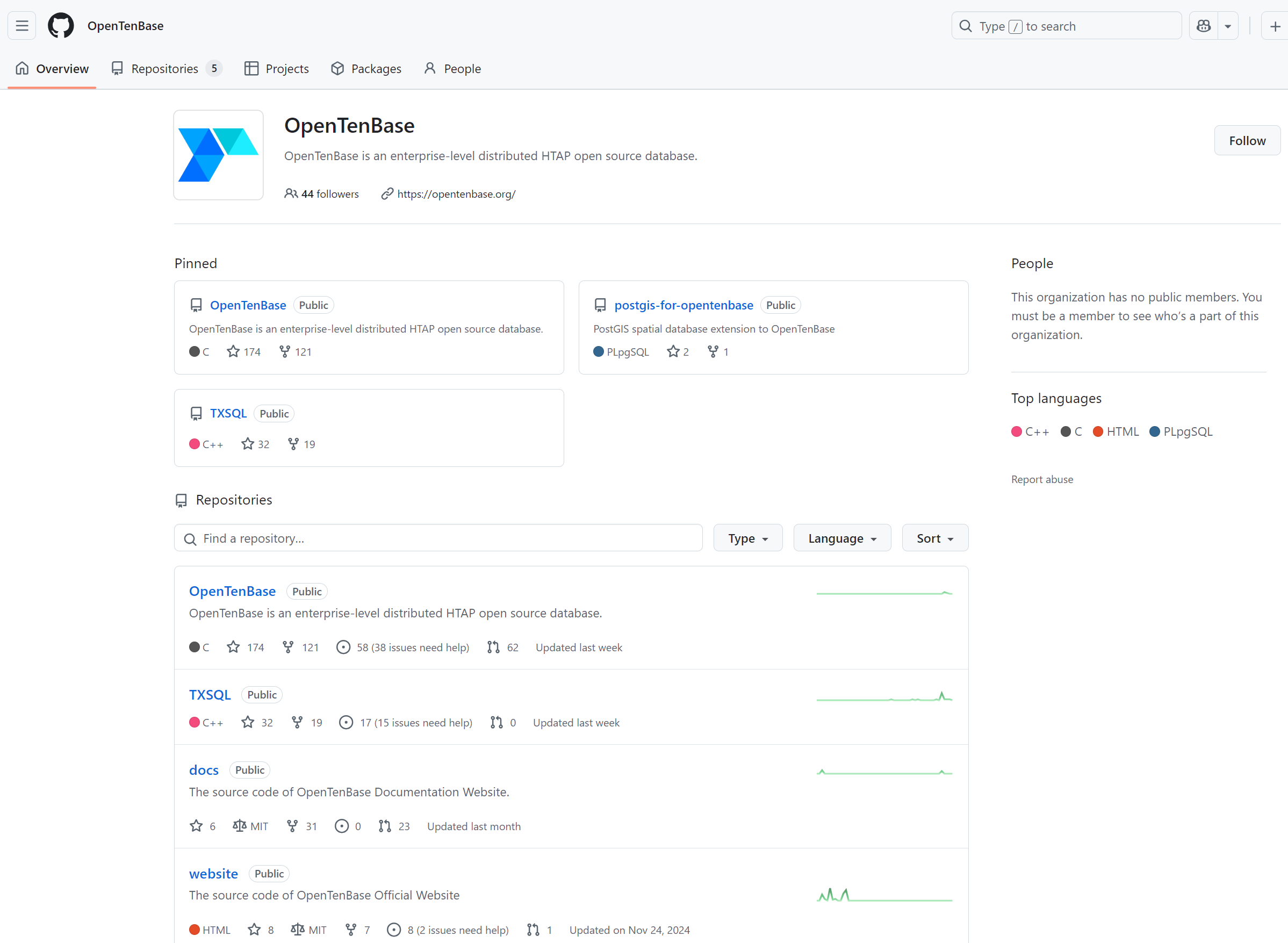Screen dimensions: 1288x943
Task: Click the plus create-new icon
Action: click(x=1275, y=26)
